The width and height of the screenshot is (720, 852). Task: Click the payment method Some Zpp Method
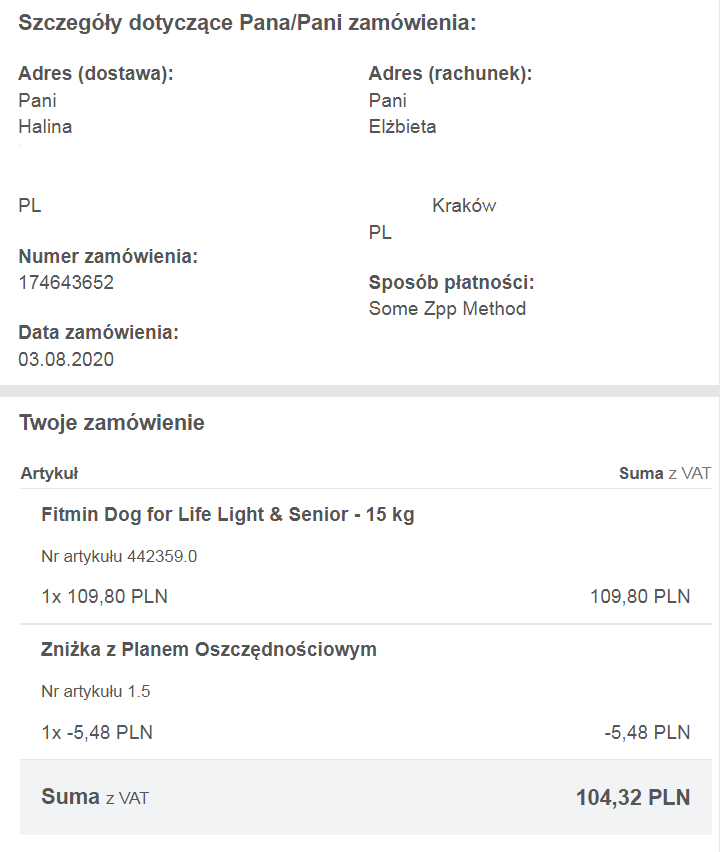pyautogui.click(x=447, y=309)
